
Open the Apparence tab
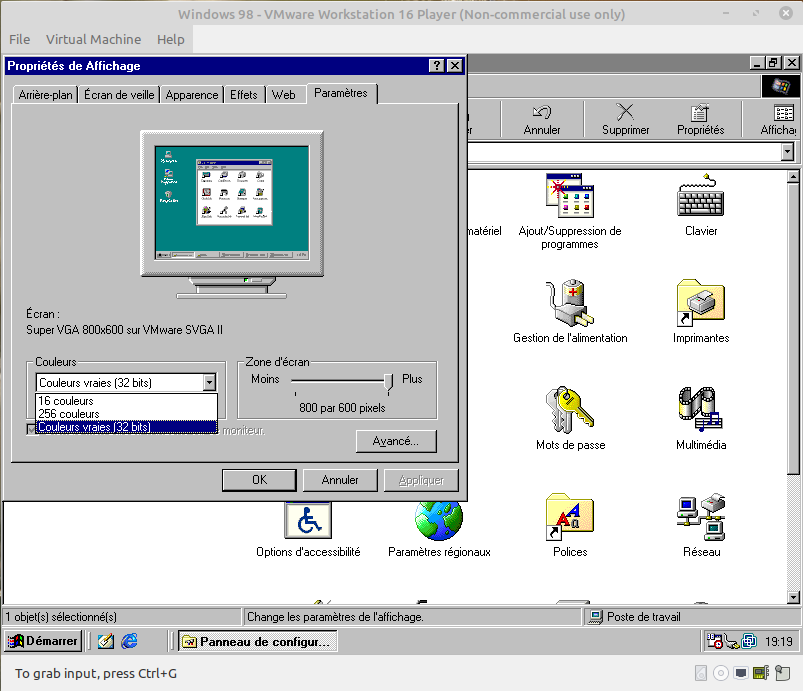click(192, 95)
